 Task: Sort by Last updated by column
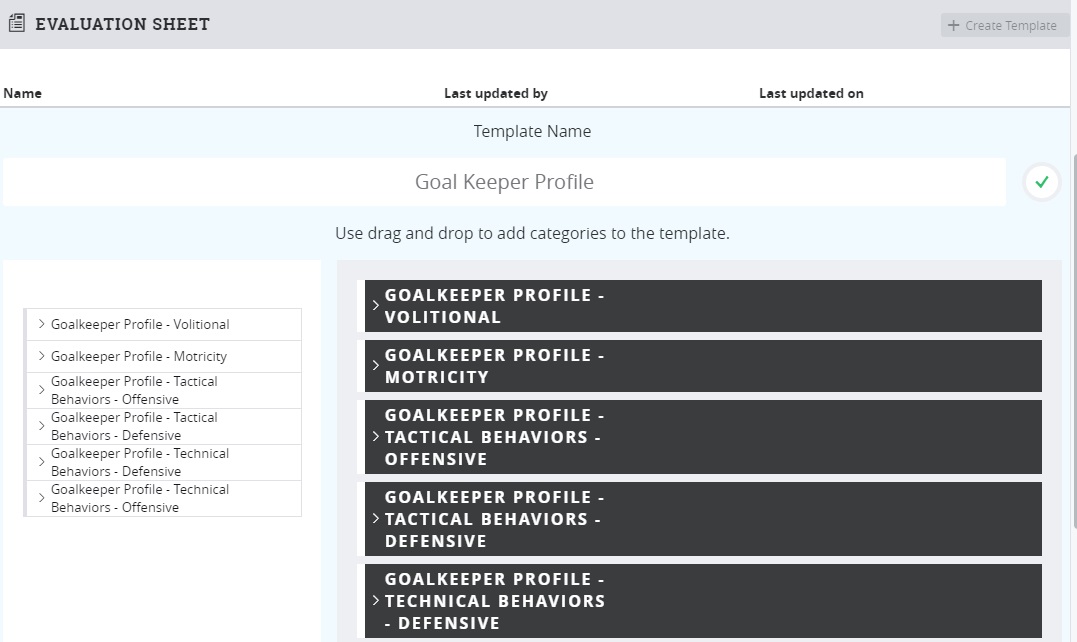pos(496,93)
